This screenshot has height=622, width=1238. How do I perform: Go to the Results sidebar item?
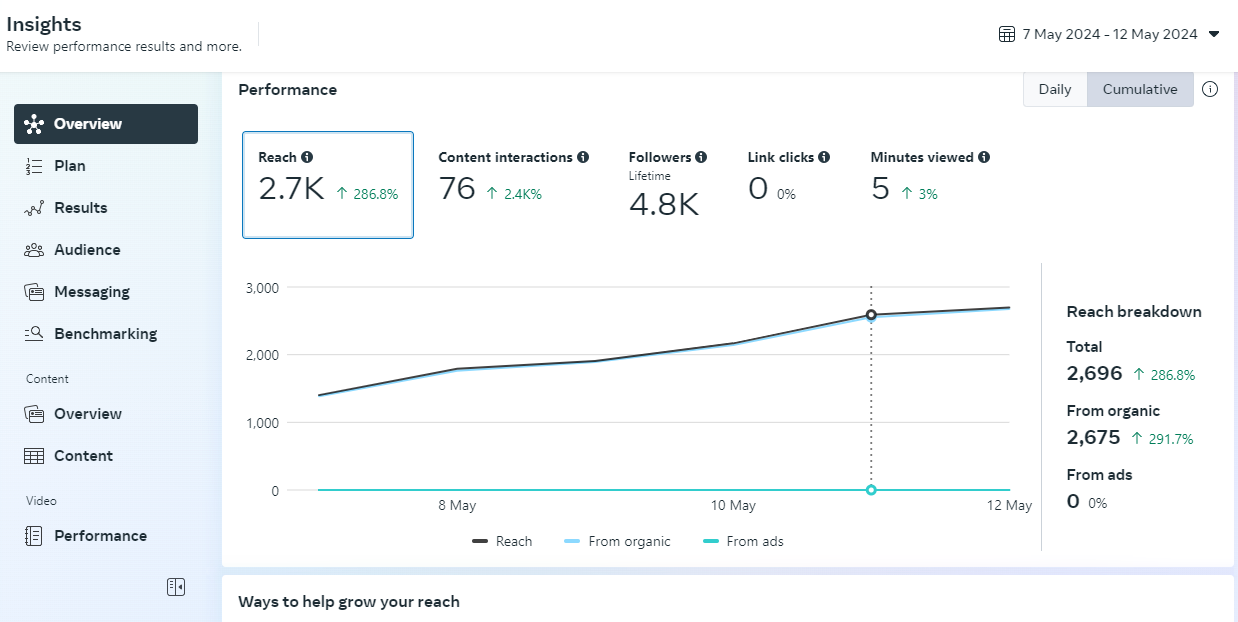(80, 208)
